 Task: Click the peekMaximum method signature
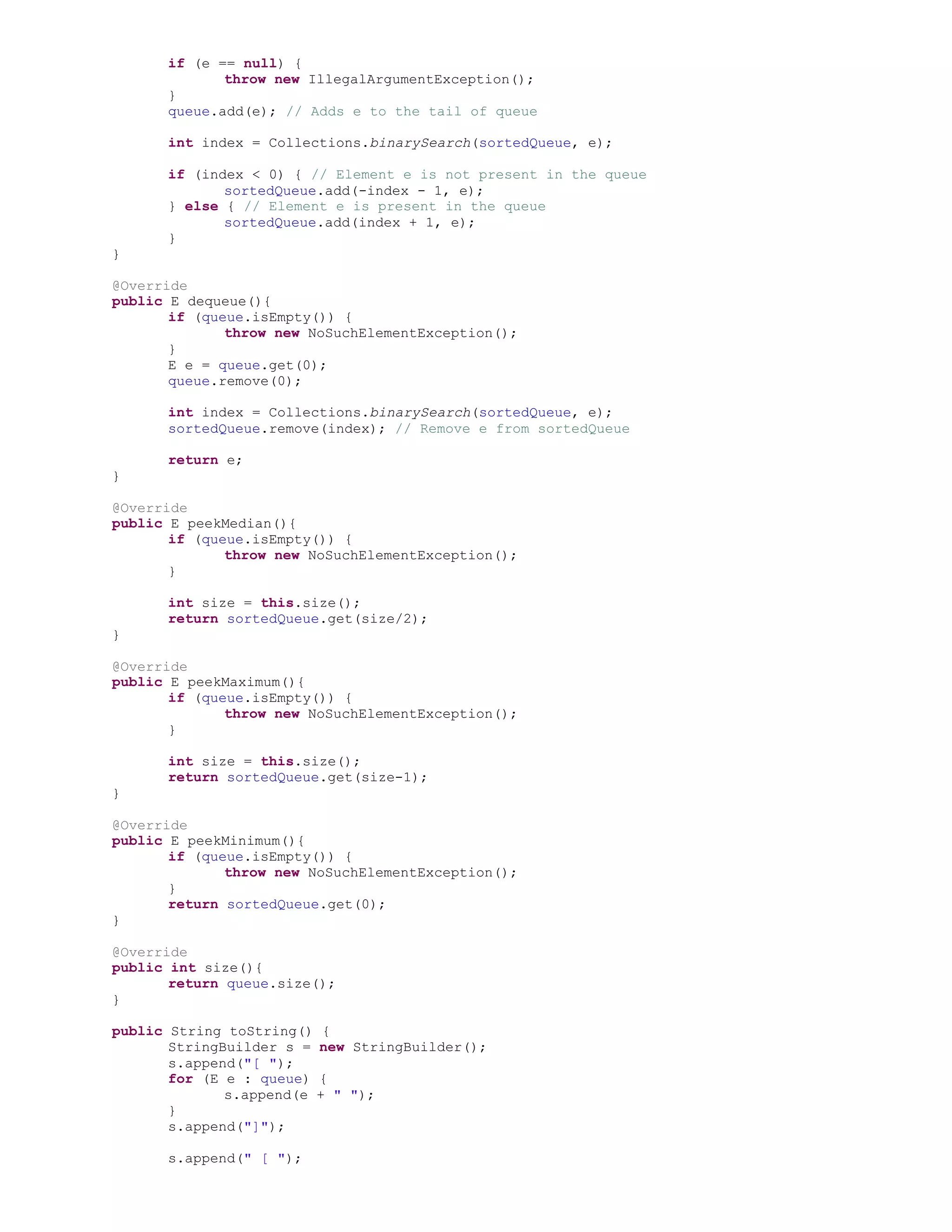coord(207,682)
